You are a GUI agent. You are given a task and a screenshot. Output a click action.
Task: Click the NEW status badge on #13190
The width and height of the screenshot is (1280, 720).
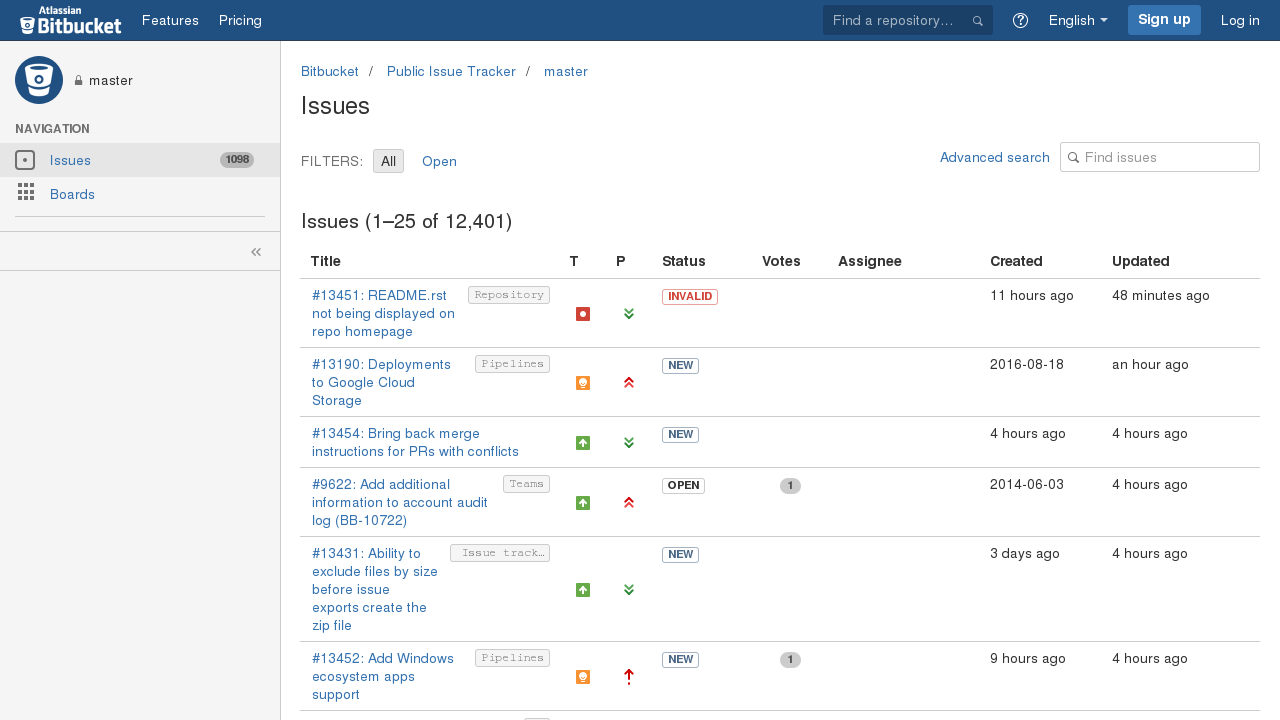[x=680, y=366]
